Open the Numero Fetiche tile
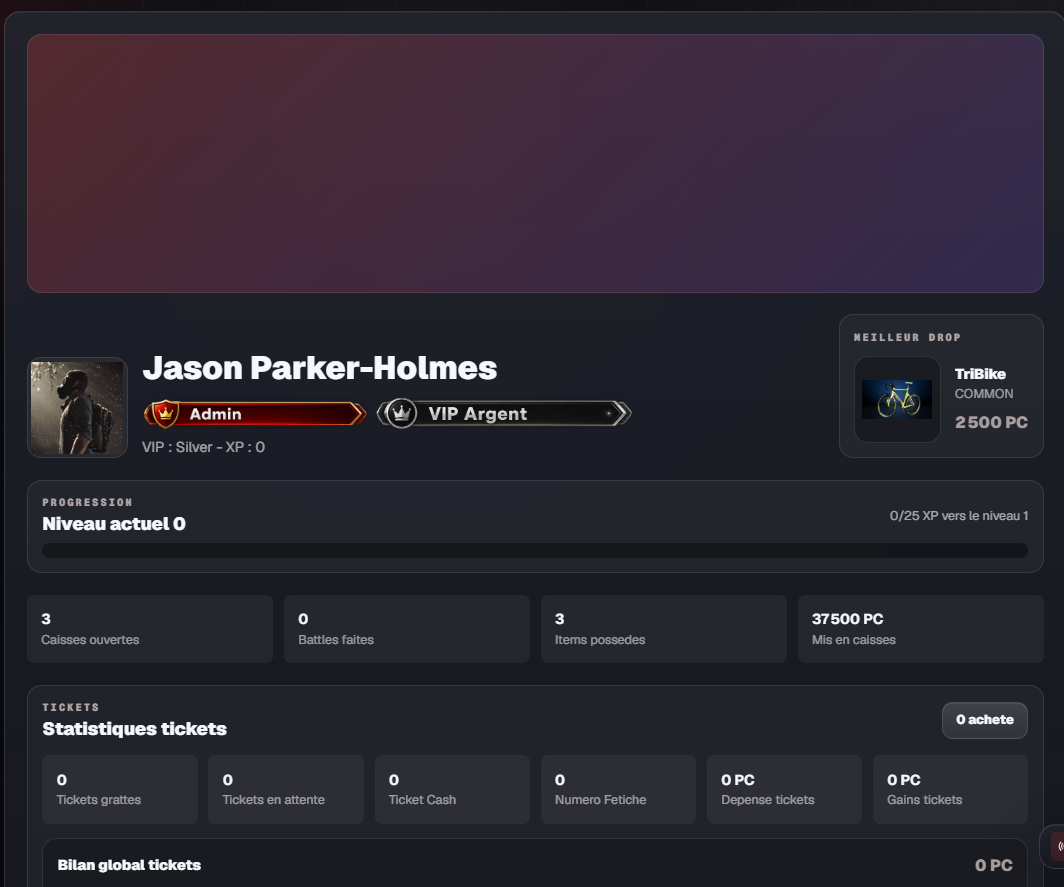 [618, 789]
